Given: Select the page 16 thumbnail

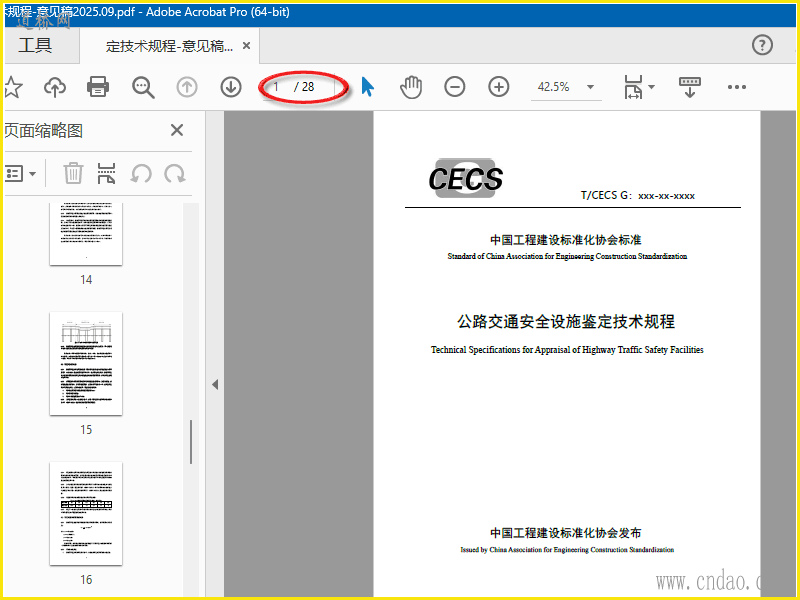Looking at the screenshot, I should click(86, 513).
